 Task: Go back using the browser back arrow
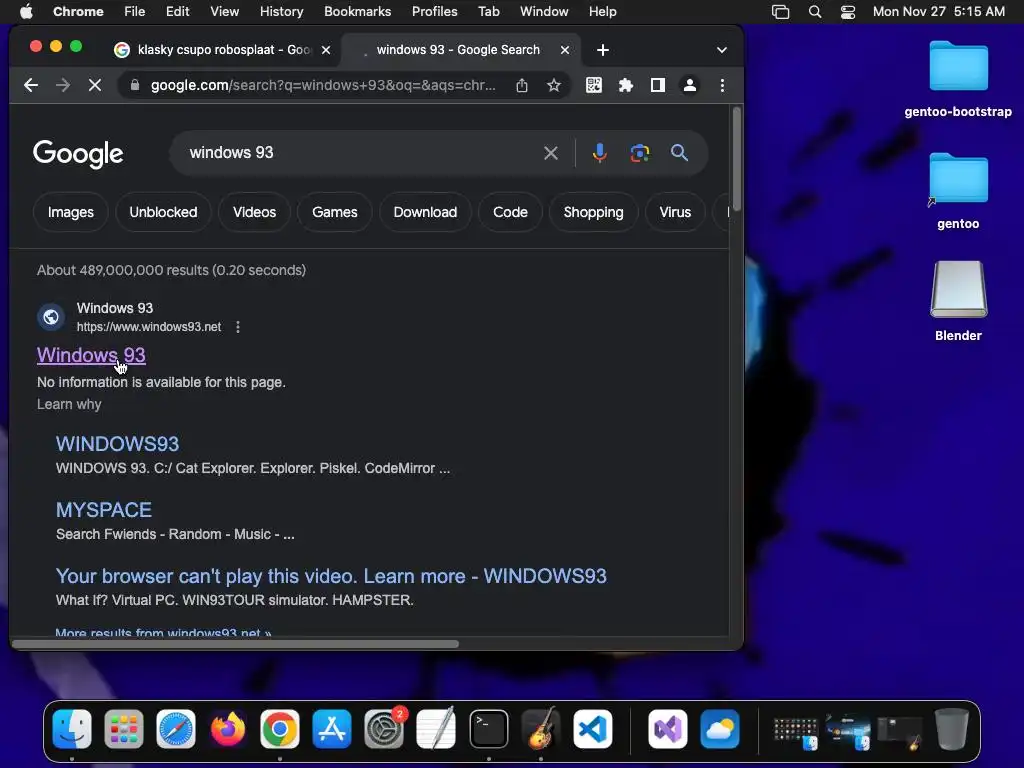[x=31, y=85]
